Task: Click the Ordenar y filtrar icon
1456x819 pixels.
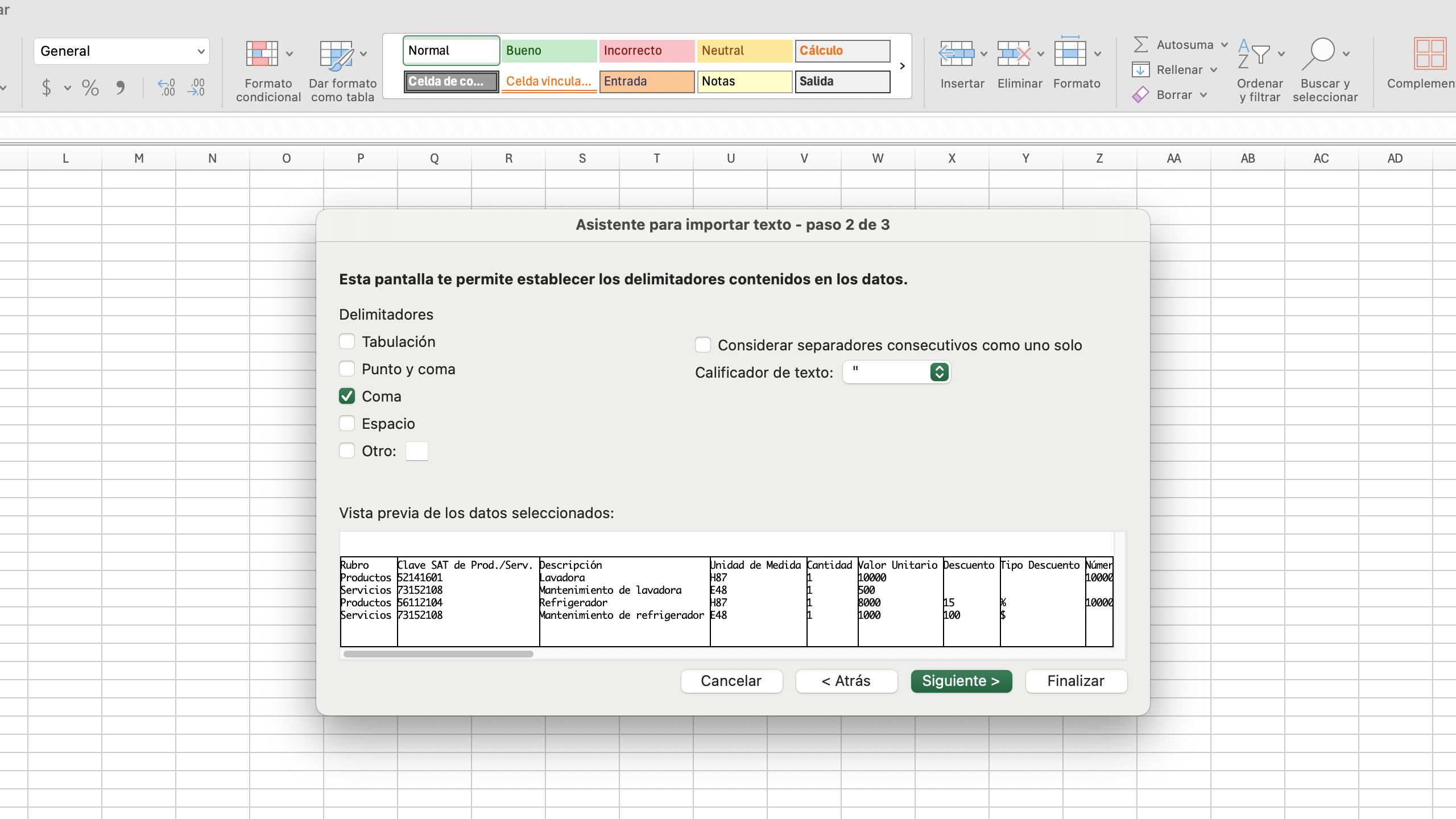Action: click(x=1254, y=54)
